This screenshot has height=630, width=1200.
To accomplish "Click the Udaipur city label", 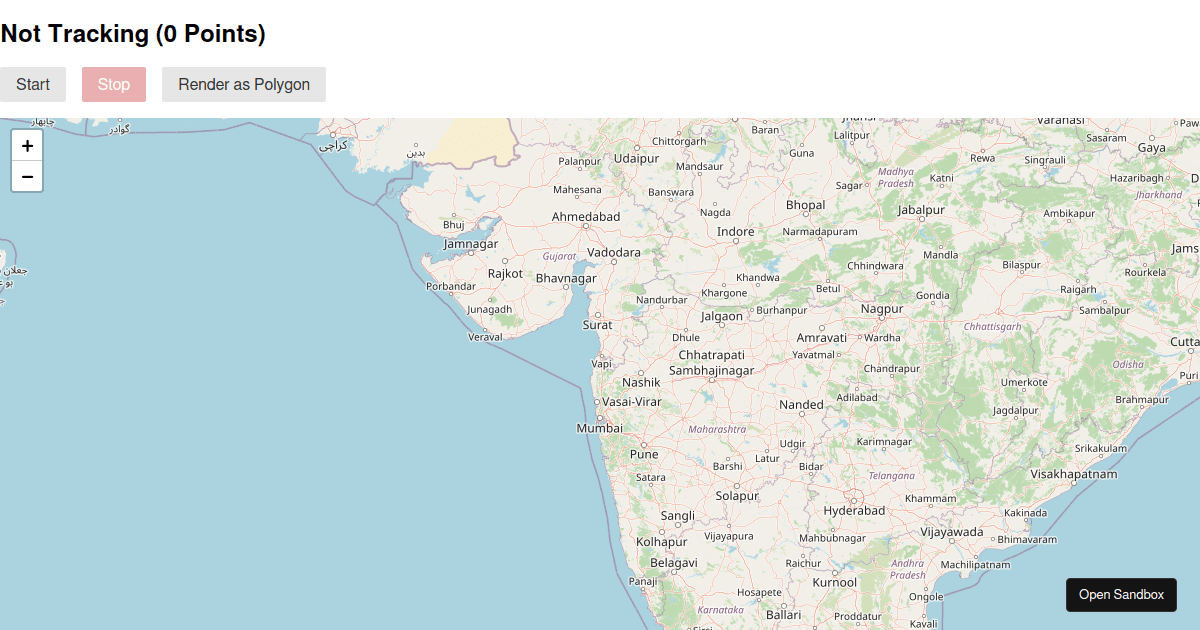I will click(636, 158).
